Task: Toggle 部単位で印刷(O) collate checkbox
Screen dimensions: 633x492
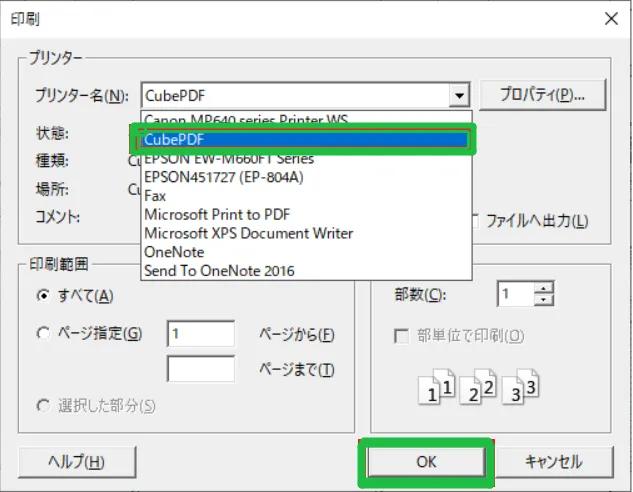Action: click(401, 336)
